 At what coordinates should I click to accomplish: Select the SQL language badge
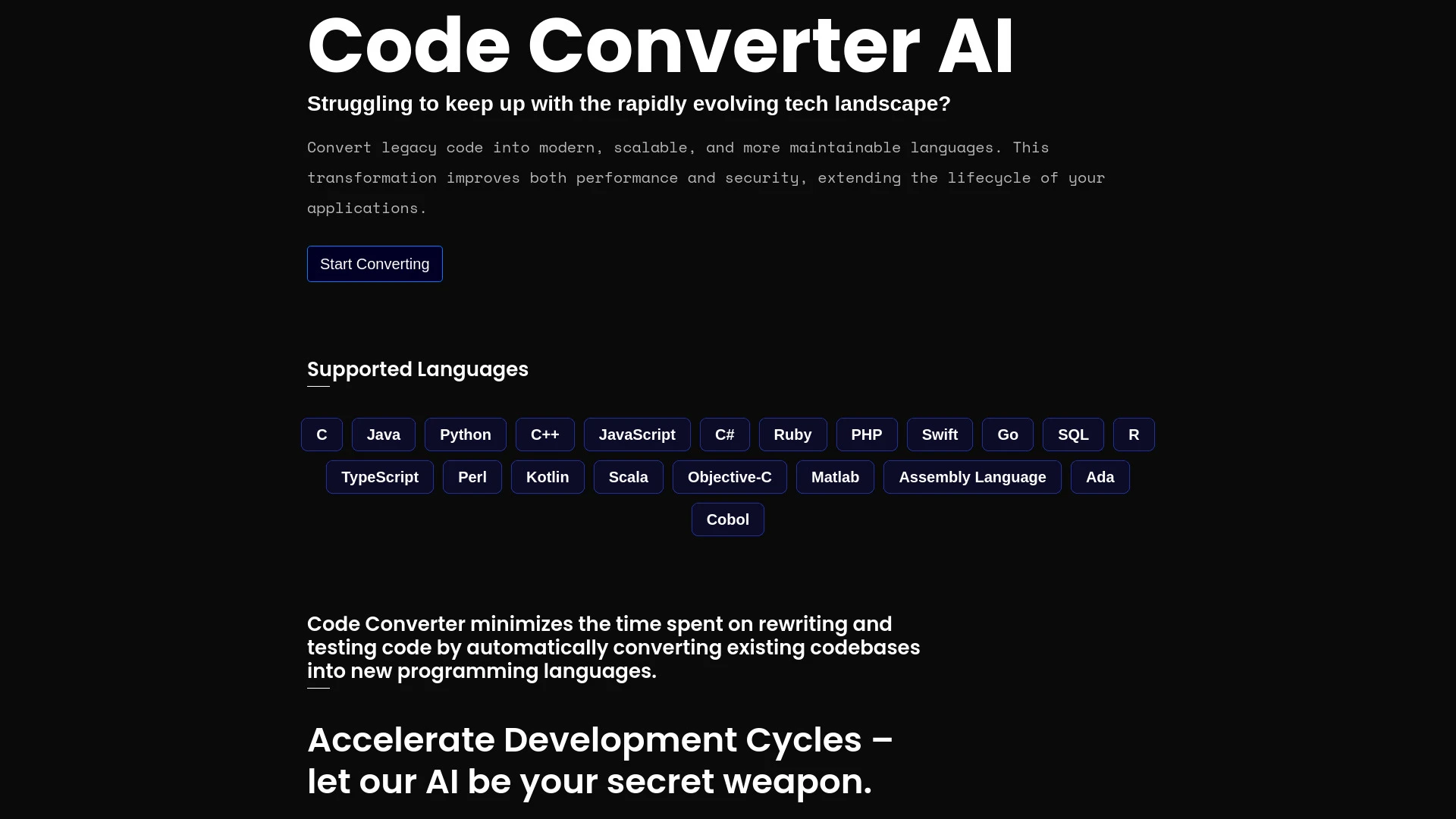coord(1073,434)
